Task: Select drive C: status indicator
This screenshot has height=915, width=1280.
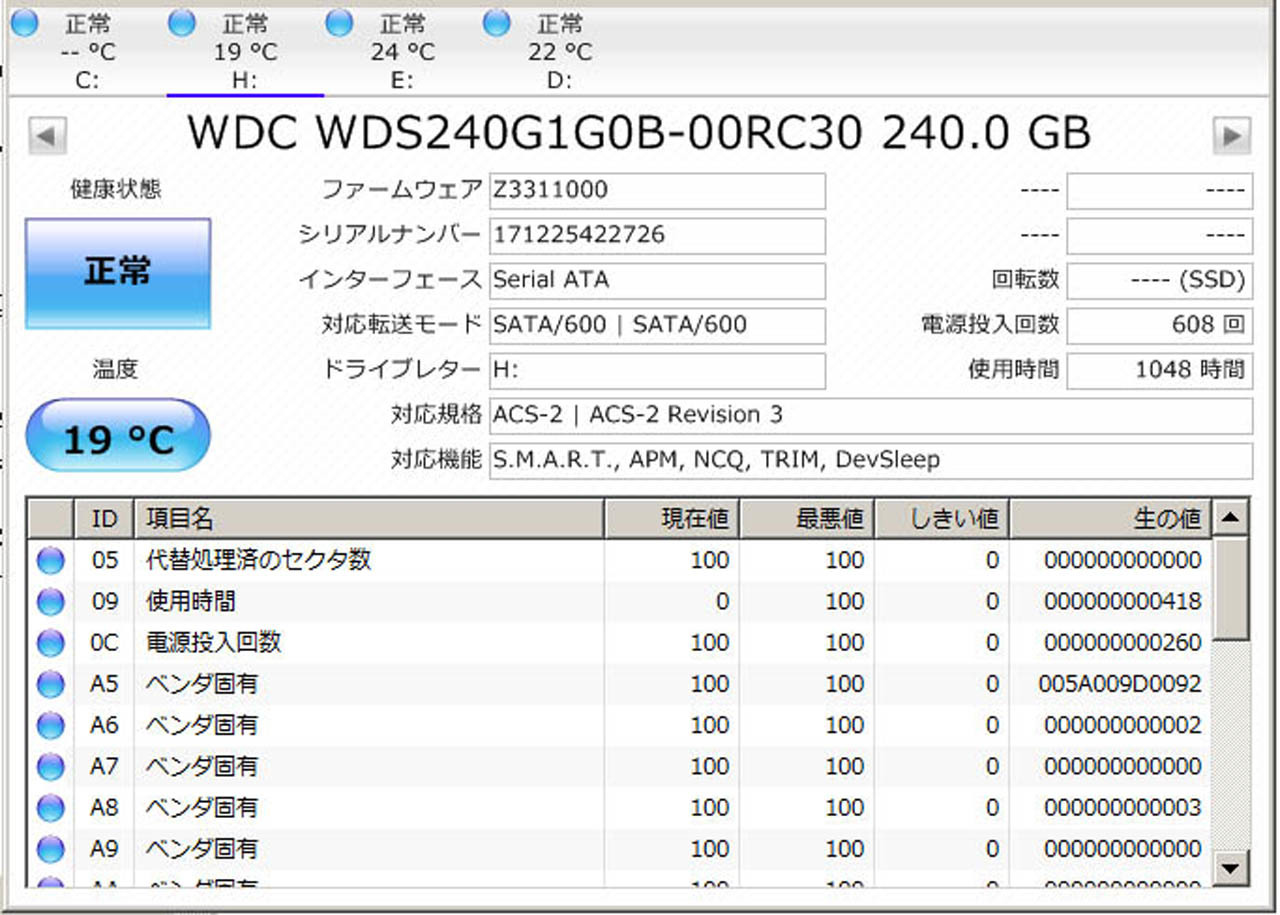Action: 23,22
